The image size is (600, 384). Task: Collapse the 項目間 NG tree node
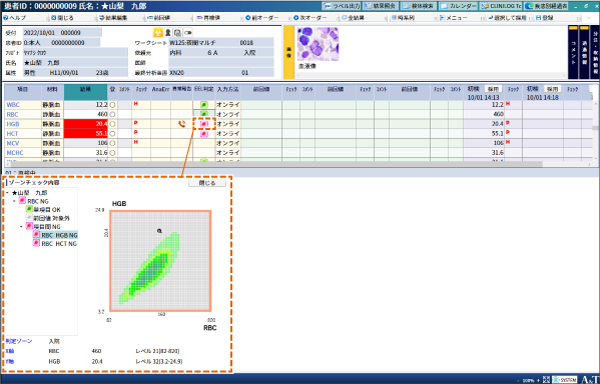coord(21,226)
